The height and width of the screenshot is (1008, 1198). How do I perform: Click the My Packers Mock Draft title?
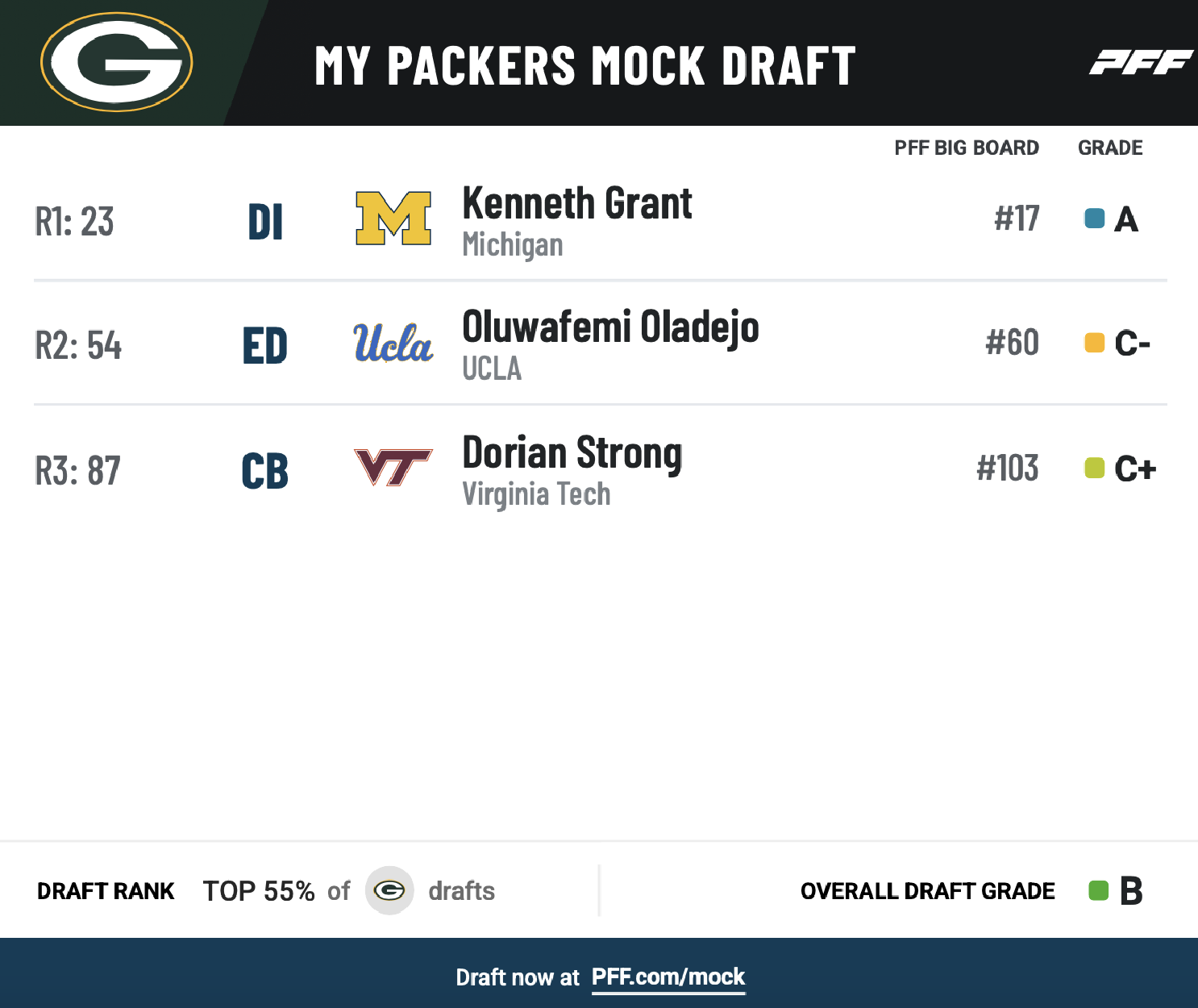tap(584, 65)
